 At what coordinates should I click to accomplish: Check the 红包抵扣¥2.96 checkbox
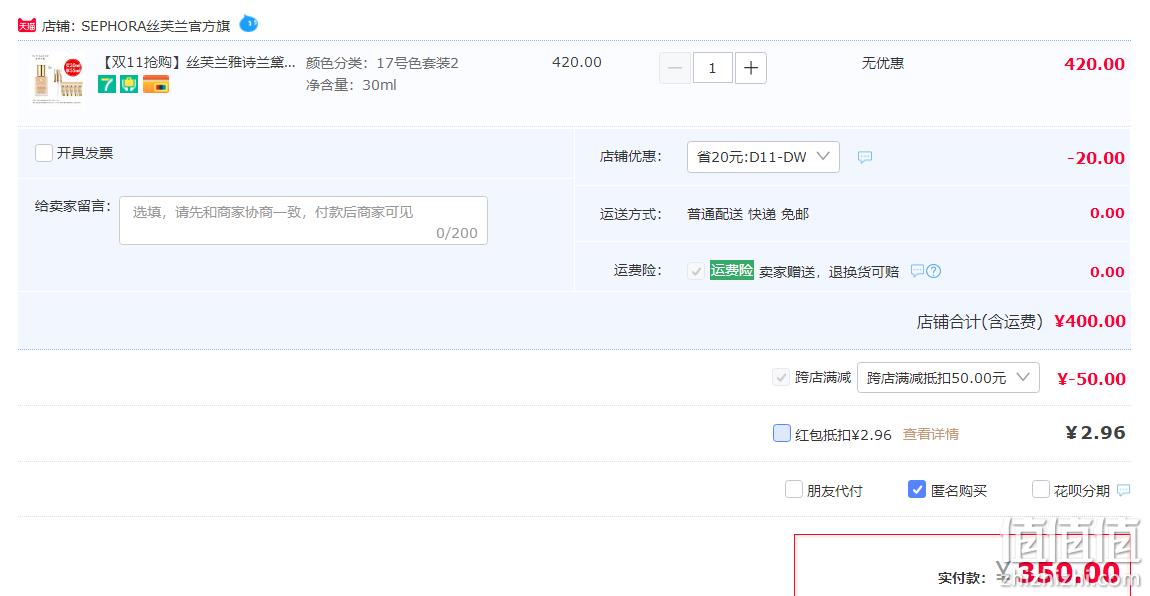(782, 433)
